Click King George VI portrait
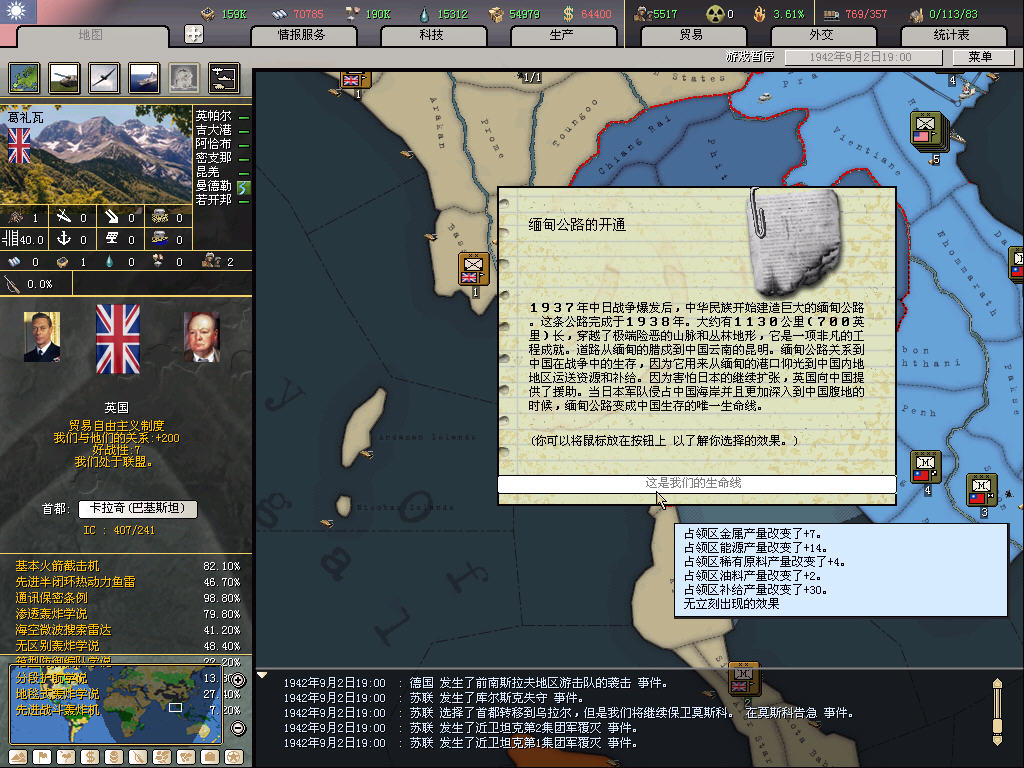Viewport: 1024px width, 768px height. click(x=42, y=337)
